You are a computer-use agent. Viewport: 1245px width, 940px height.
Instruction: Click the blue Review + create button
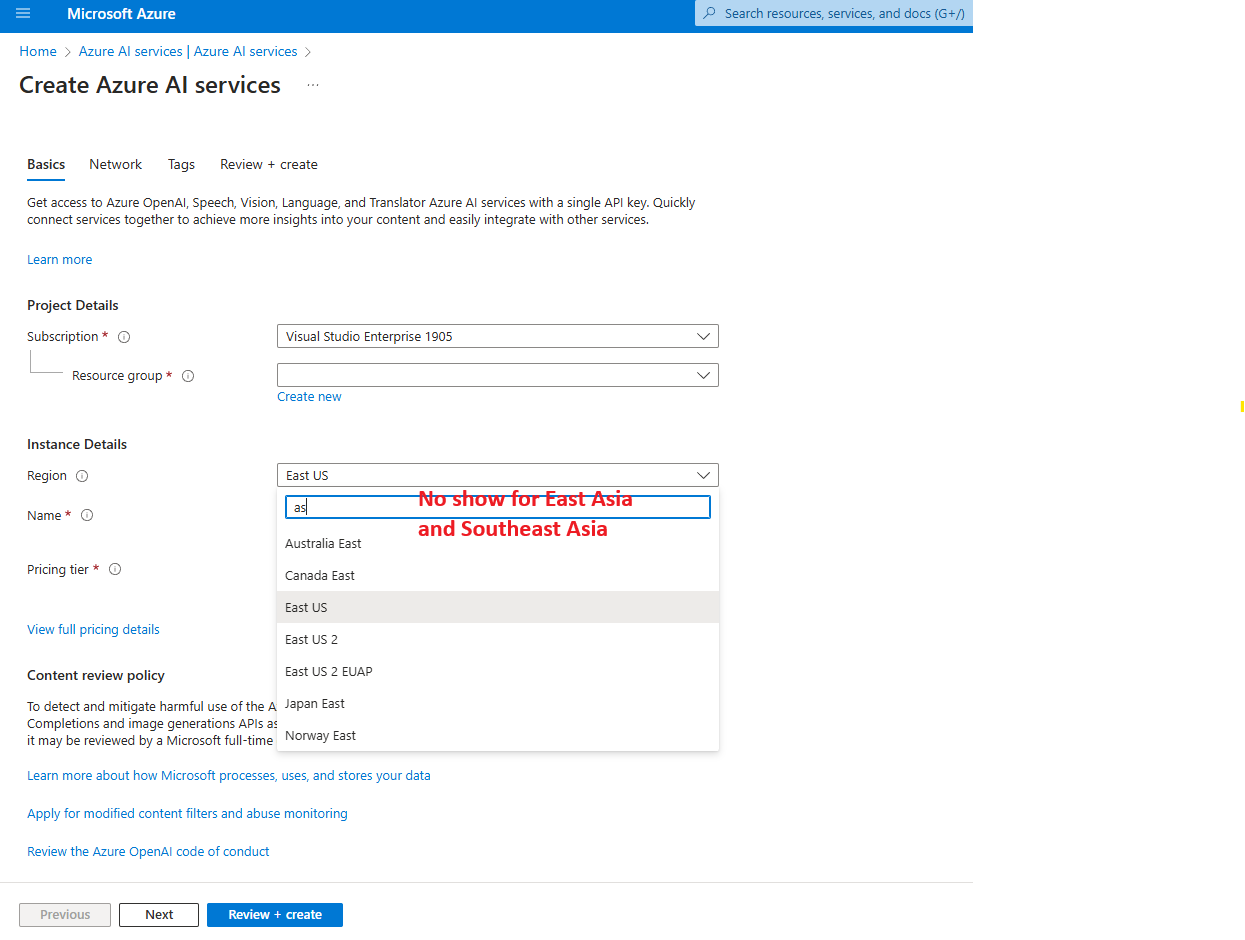coord(275,914)
